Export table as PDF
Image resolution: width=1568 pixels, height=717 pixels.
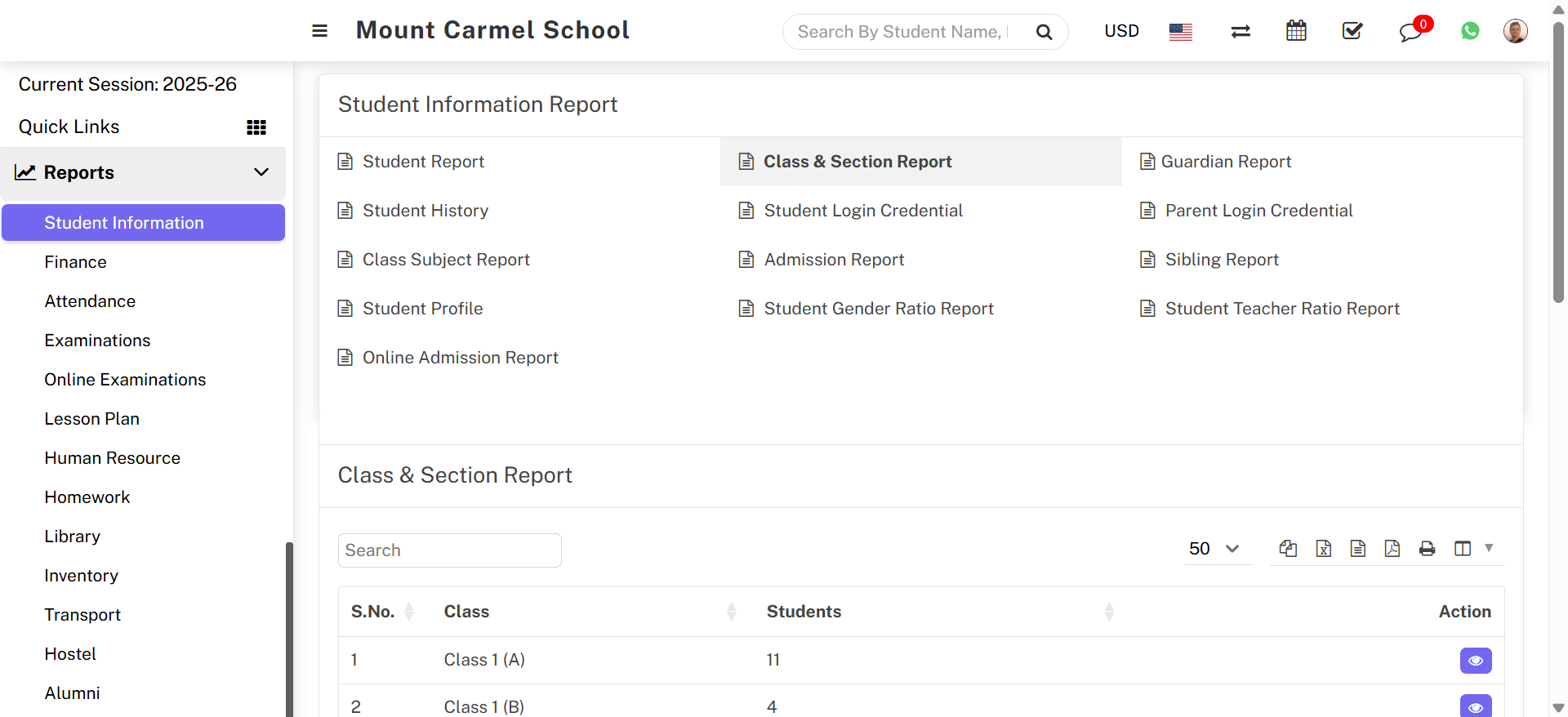1392,549
